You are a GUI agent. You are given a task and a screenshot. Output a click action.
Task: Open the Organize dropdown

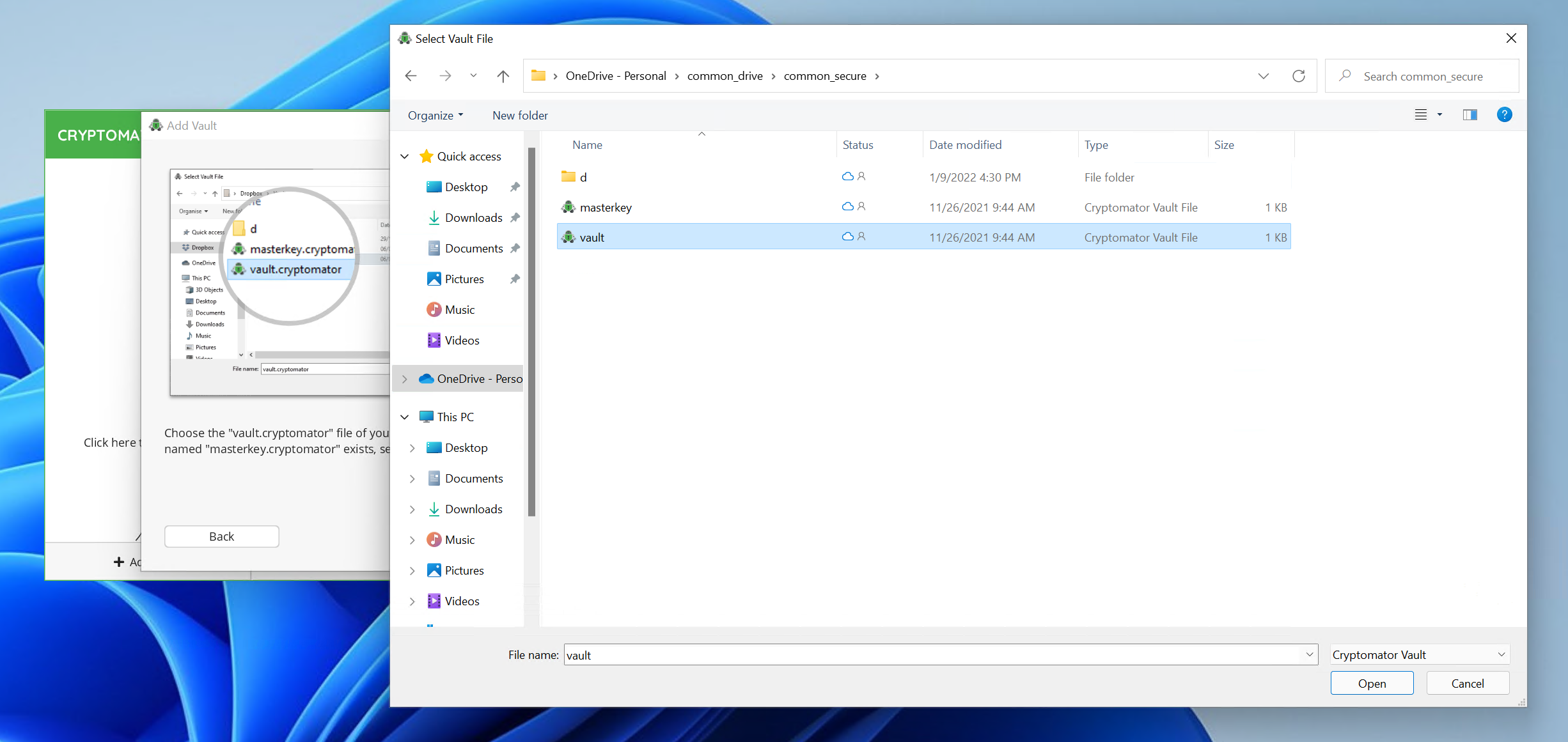tap(435, 115)
